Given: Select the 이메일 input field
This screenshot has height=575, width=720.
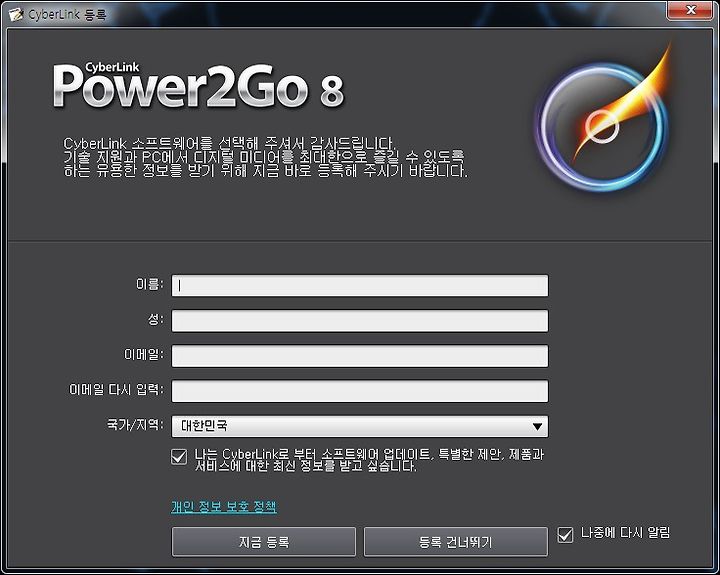Looking at the screenshot, I should coord(360,356).
